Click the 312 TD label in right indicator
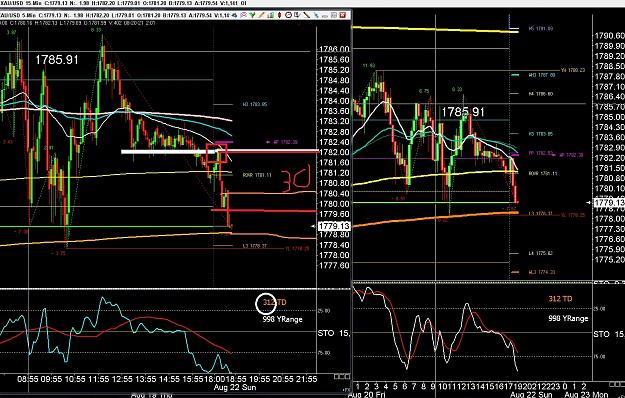Viewport: 625px width, 398px height. 560,299
